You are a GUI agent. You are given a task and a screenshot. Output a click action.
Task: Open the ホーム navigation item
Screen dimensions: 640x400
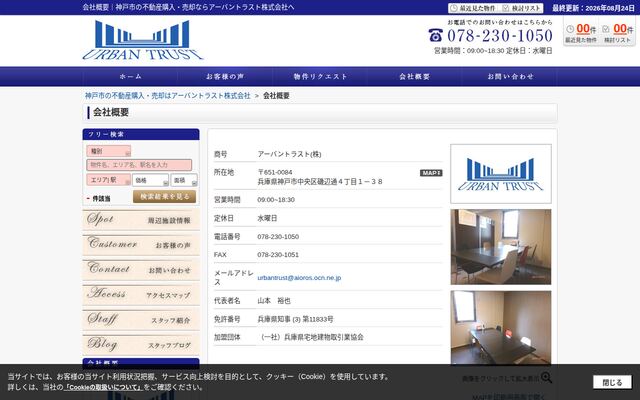(x=131, y=76)
